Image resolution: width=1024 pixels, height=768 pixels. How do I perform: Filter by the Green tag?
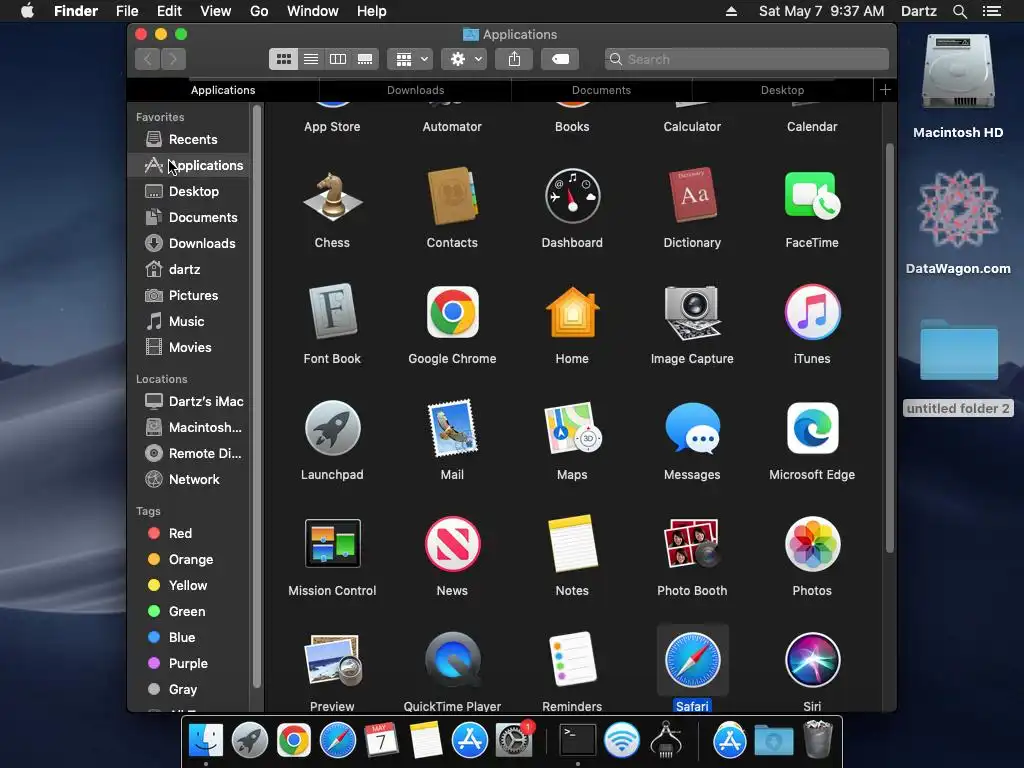[189, 611]
